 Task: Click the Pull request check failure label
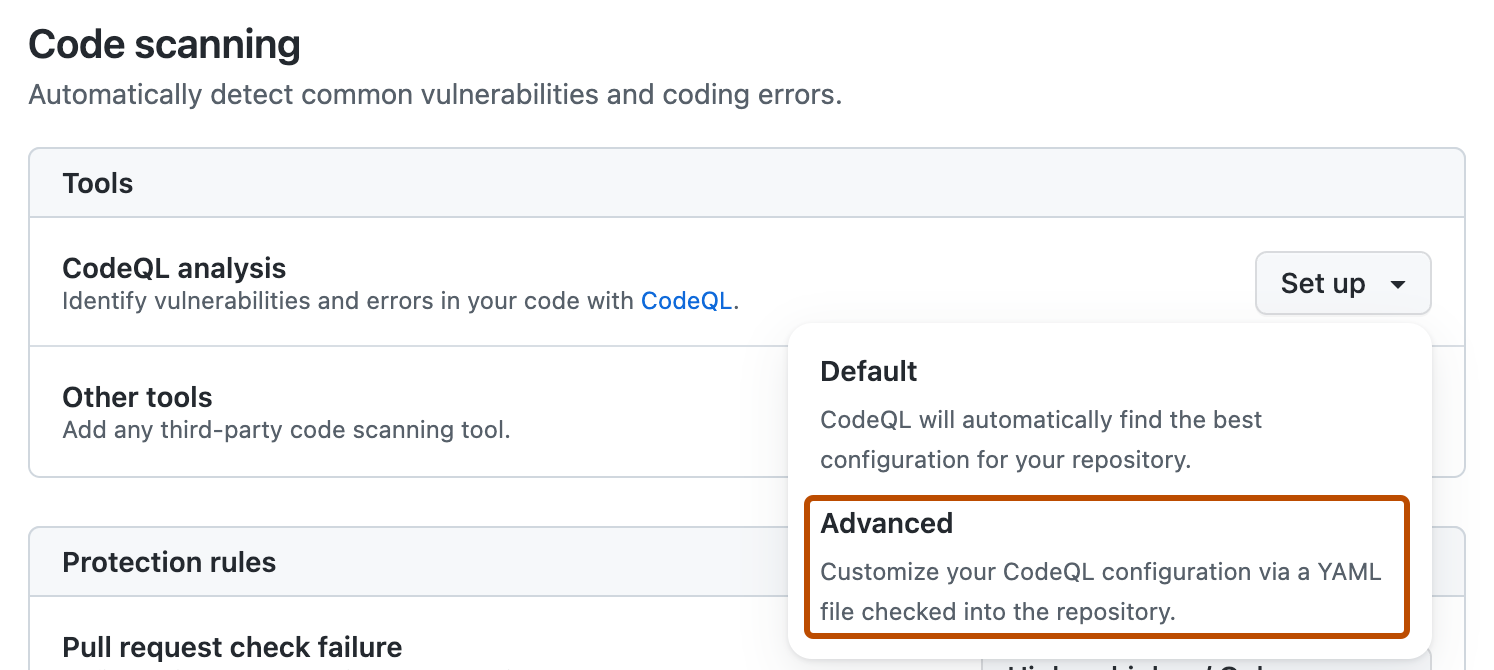[x=232, y=647]
